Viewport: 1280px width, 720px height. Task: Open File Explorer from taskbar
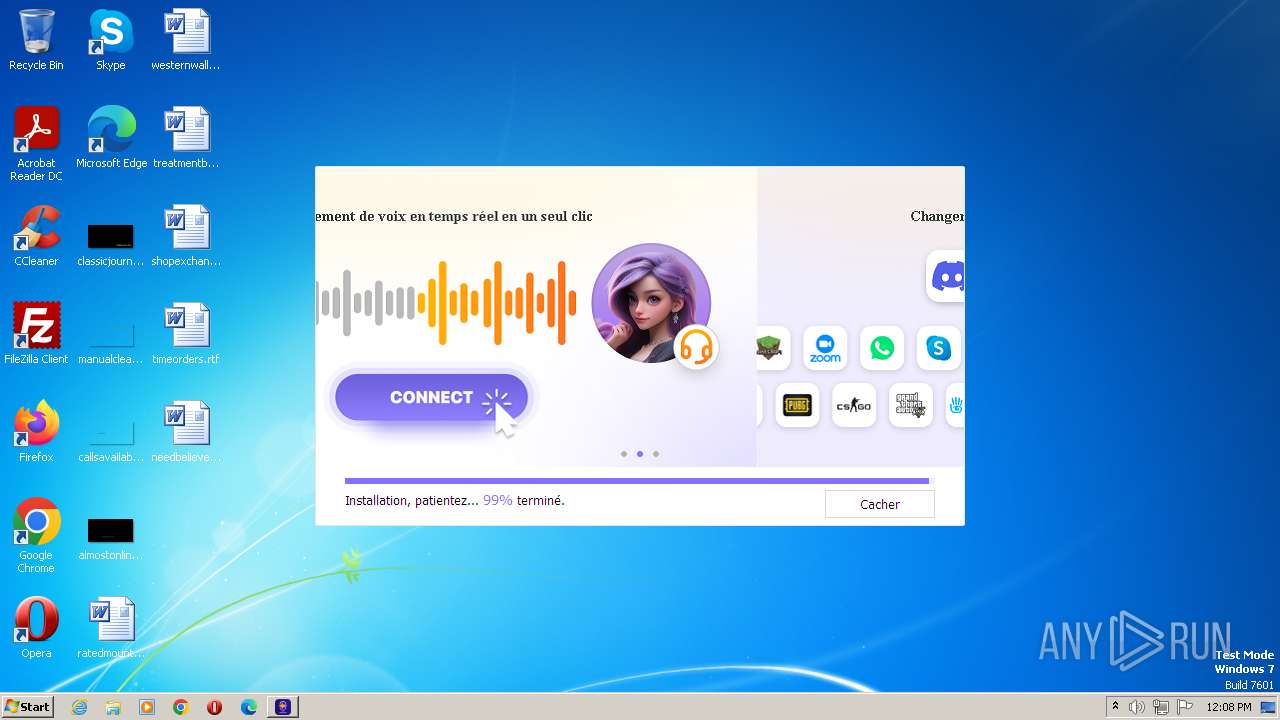pyautogui.click(x=113, y=707)
